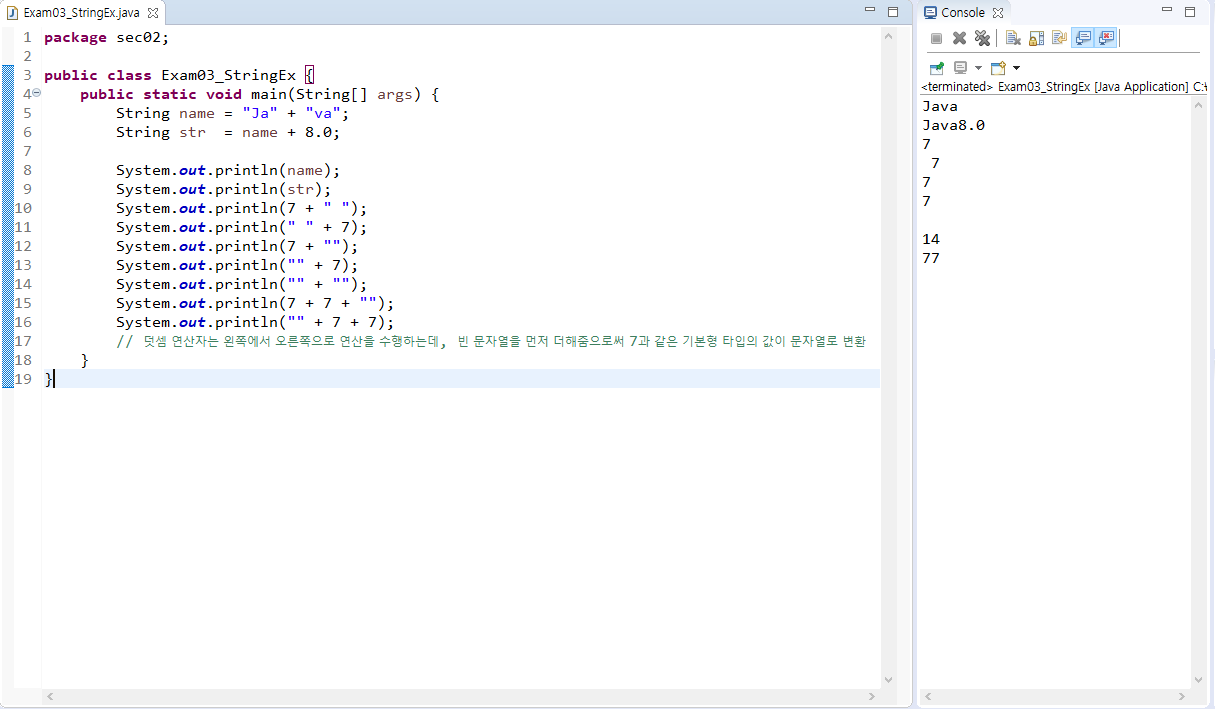Click the editor horizontal scrollbar left arrow

pos(50,695)
